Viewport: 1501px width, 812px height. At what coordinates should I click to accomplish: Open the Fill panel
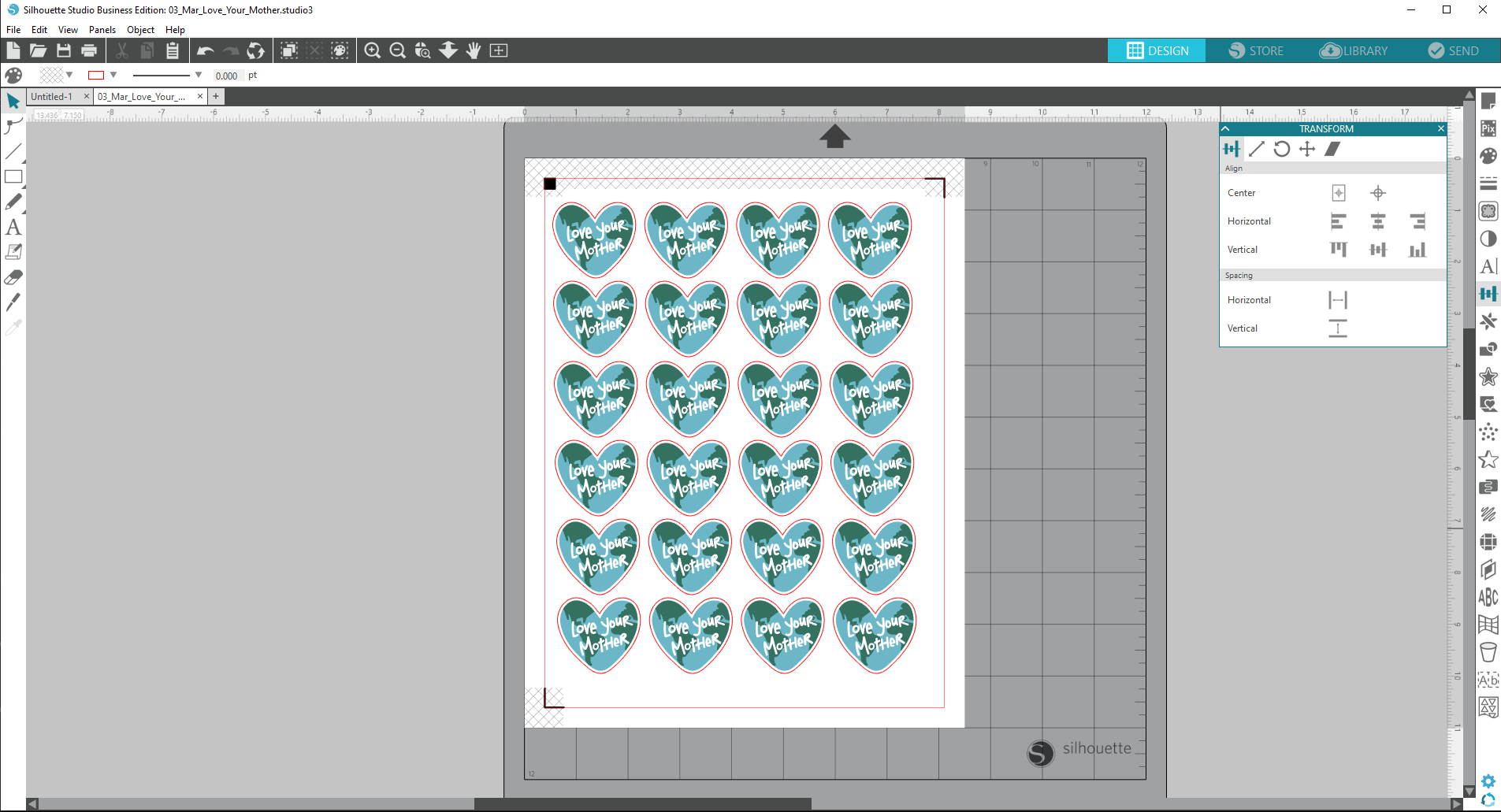tap(1488, 156)
